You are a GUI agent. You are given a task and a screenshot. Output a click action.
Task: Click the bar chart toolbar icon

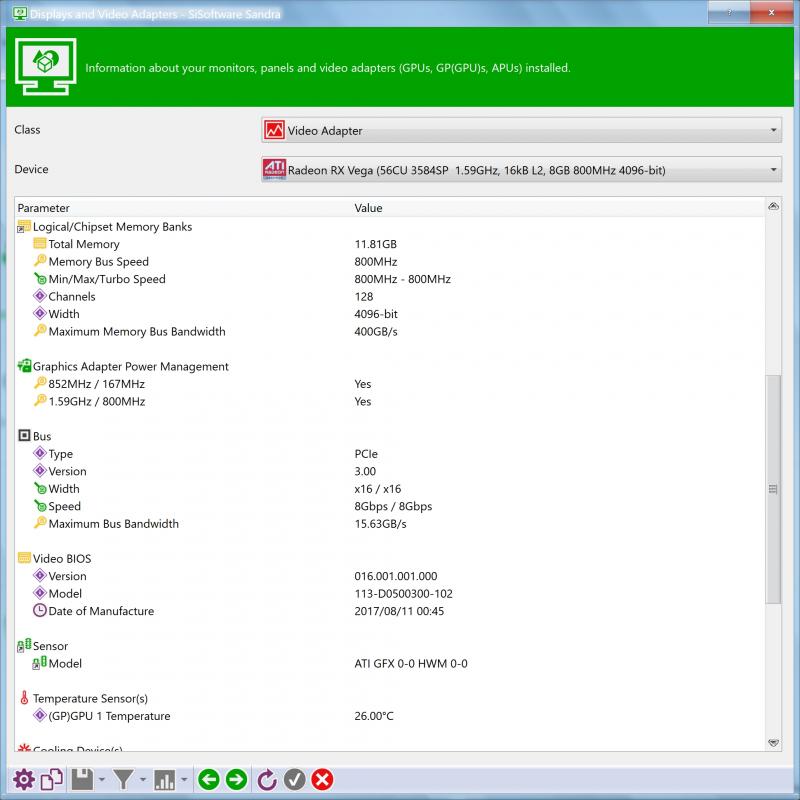click(164, 780)
